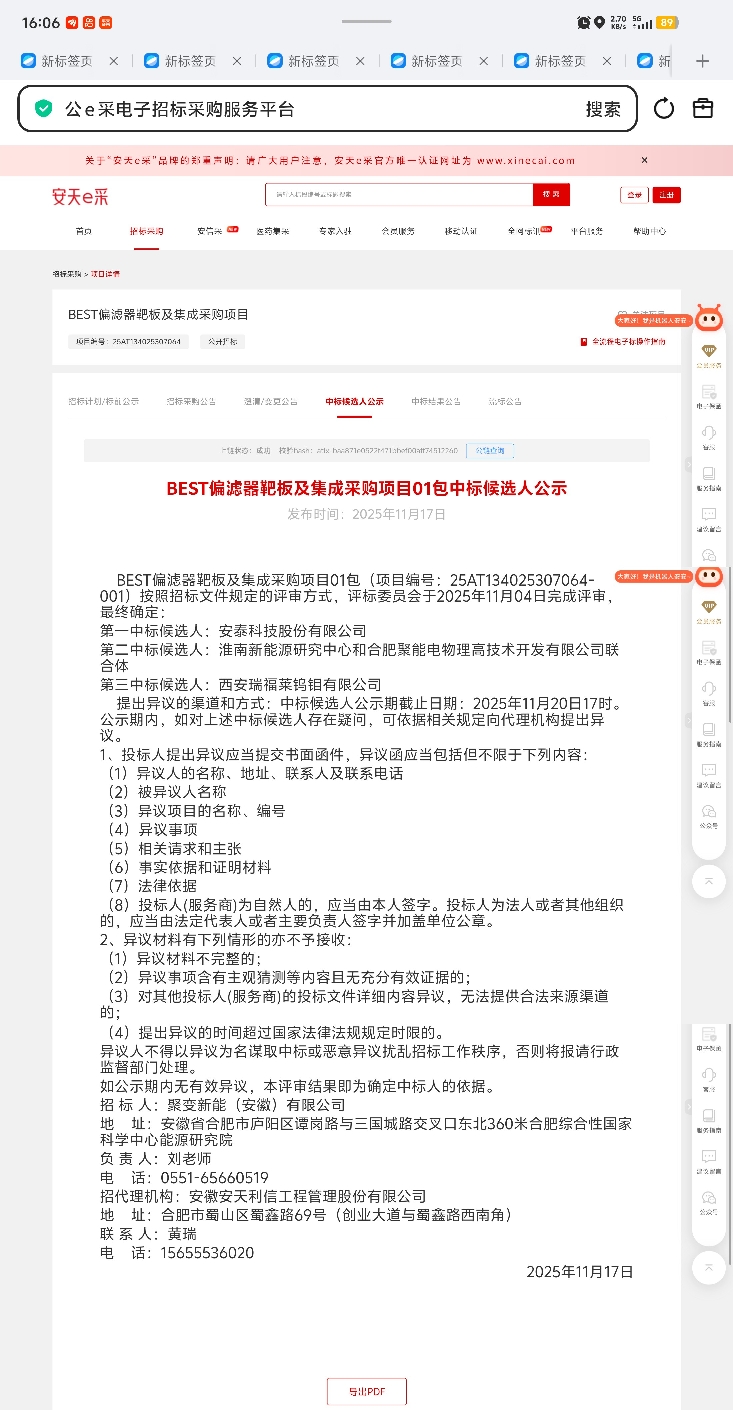Viewport: 733px width, 1410px height.
Task: Click the red site search button
Action: (552, 194)
